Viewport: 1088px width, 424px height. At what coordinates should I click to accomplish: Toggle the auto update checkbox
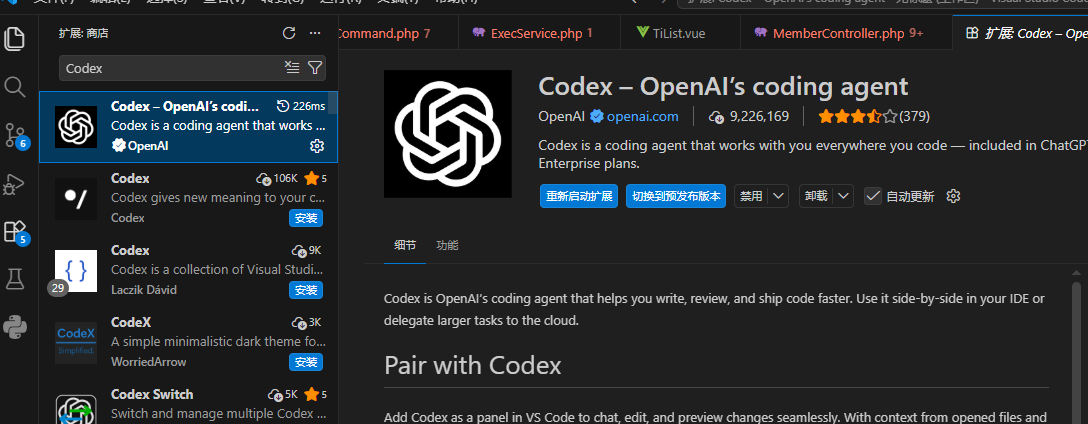point(873,196)
